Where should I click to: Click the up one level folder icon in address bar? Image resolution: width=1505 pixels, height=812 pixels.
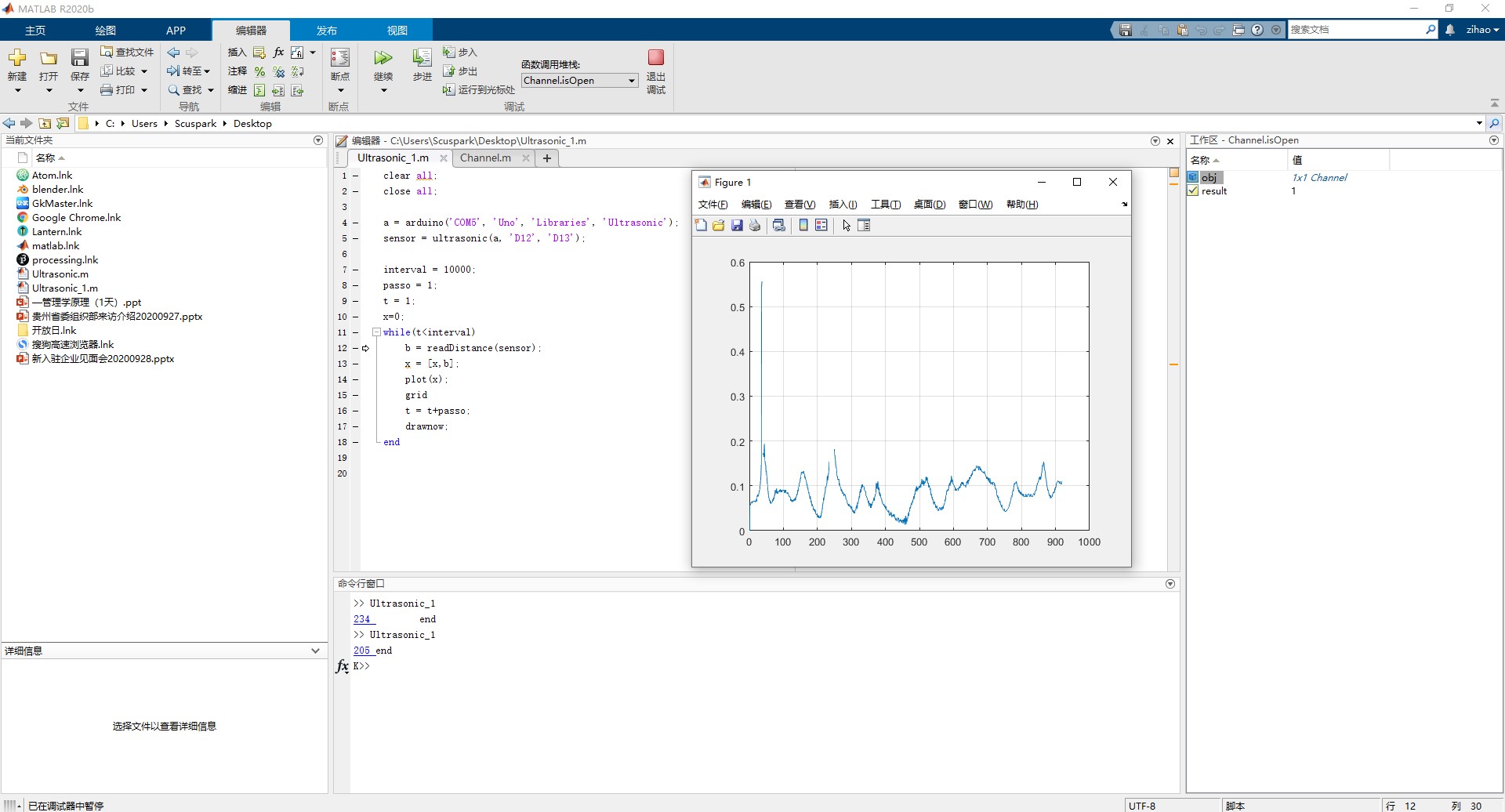pos(45,123)
